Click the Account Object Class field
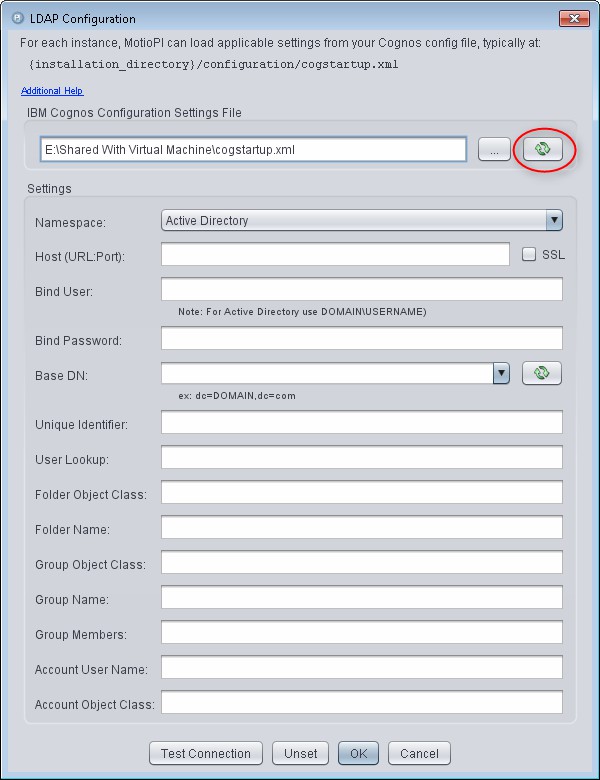The width and height of the screenshot is (600, 780). click(362, 702)
